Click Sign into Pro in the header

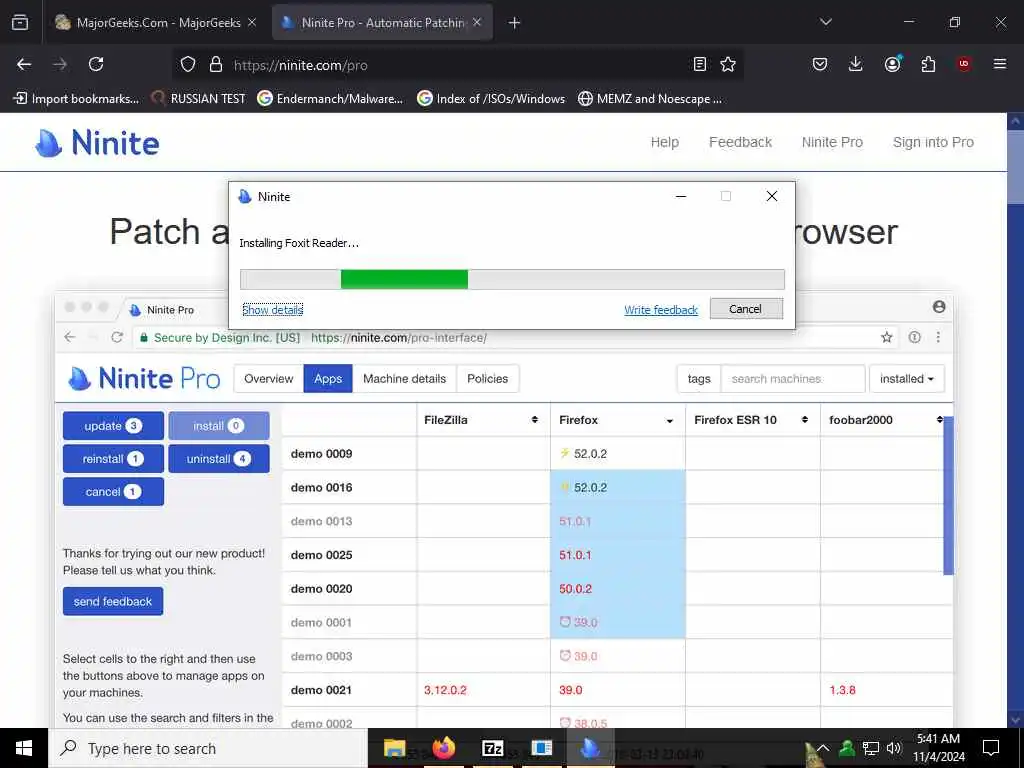pyautogui.click(x=933, y=142)
